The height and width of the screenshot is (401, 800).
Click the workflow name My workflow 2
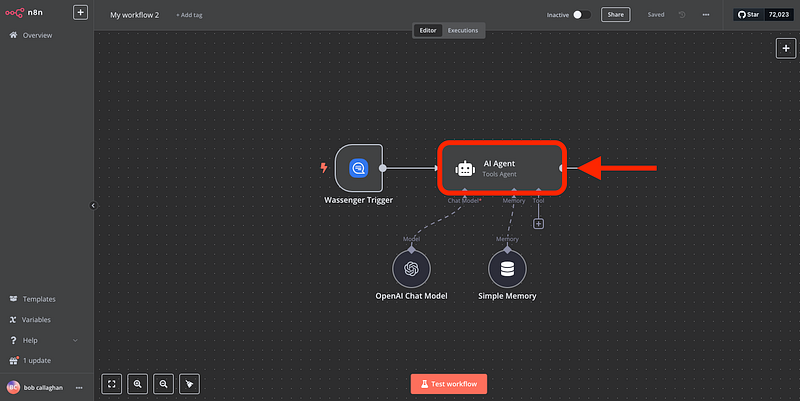coord(135,15)
